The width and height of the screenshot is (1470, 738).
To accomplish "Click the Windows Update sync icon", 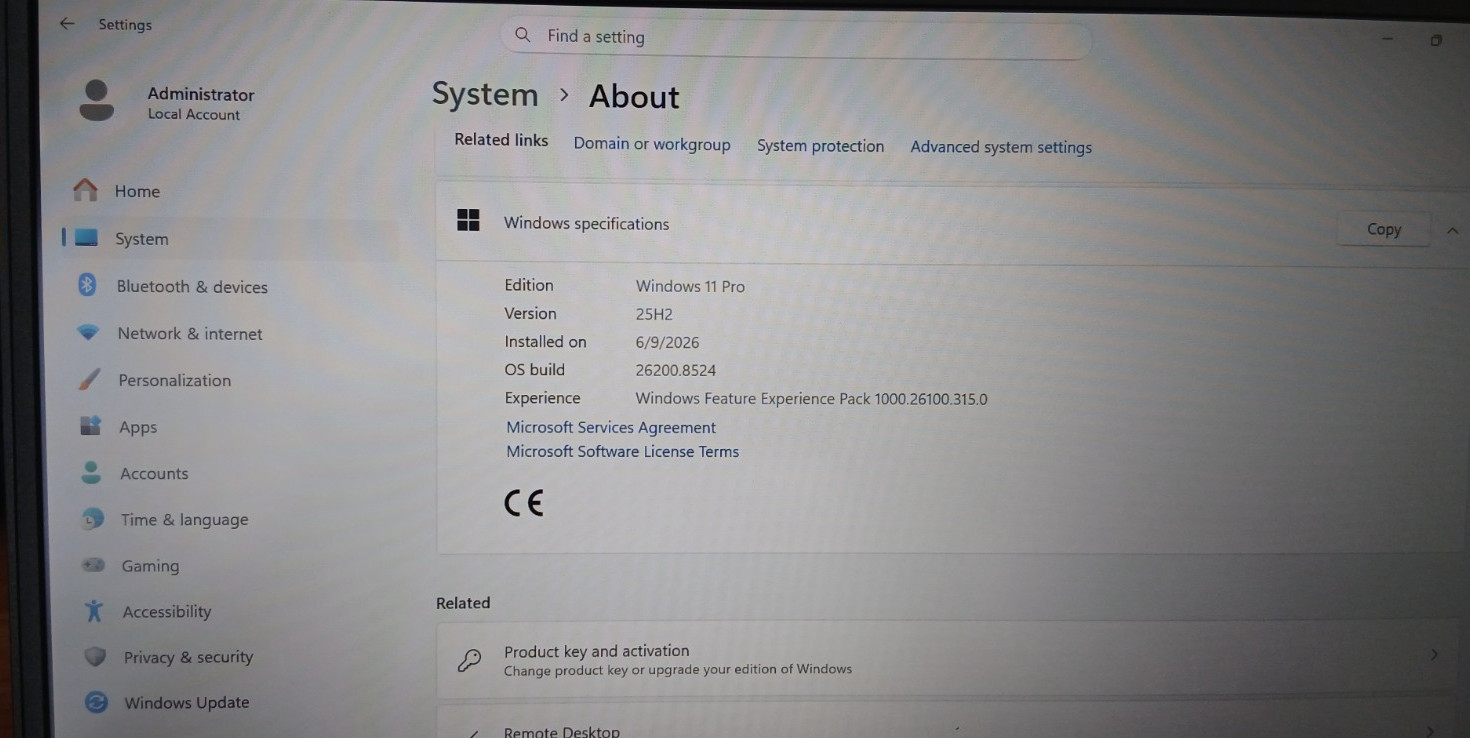I will coord(96,702).
